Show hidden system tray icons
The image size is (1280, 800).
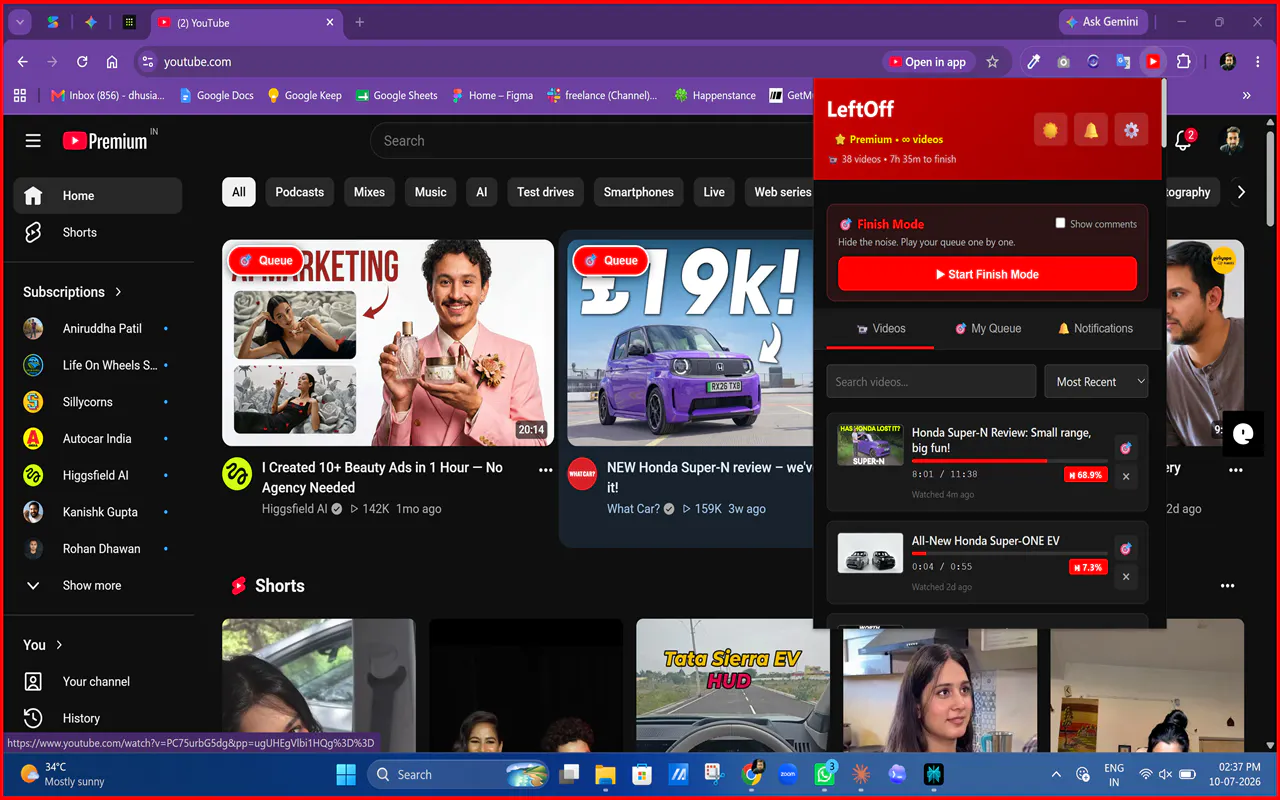pyautogui.click(x=1056, y=774)
